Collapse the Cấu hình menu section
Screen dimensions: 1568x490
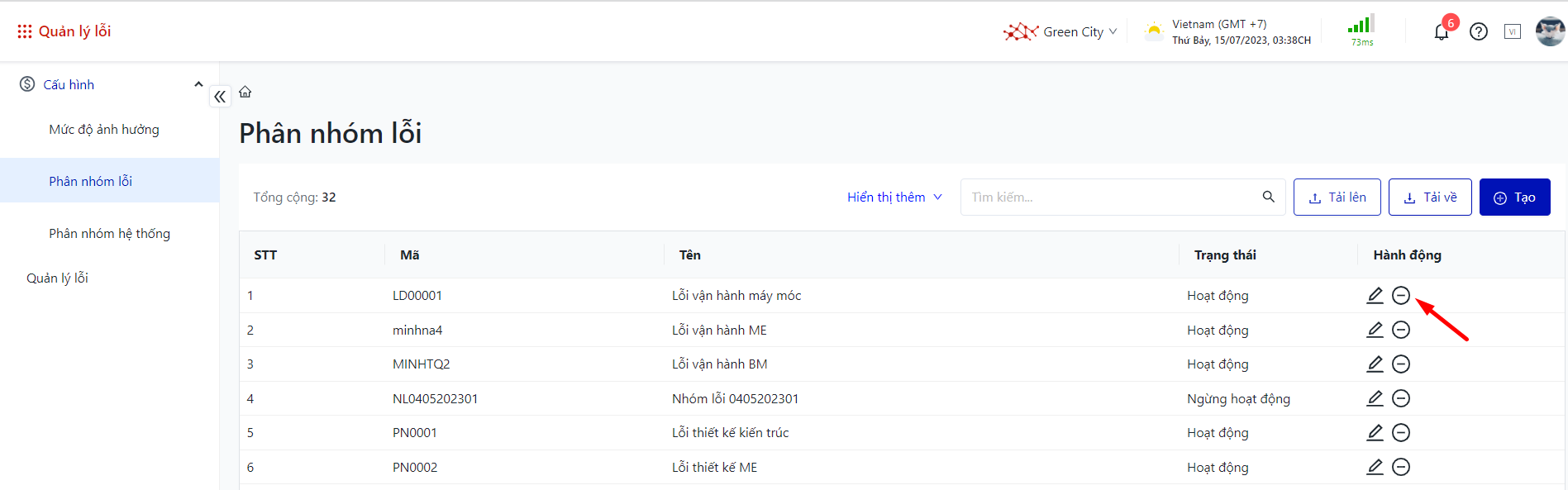[198, 84]
